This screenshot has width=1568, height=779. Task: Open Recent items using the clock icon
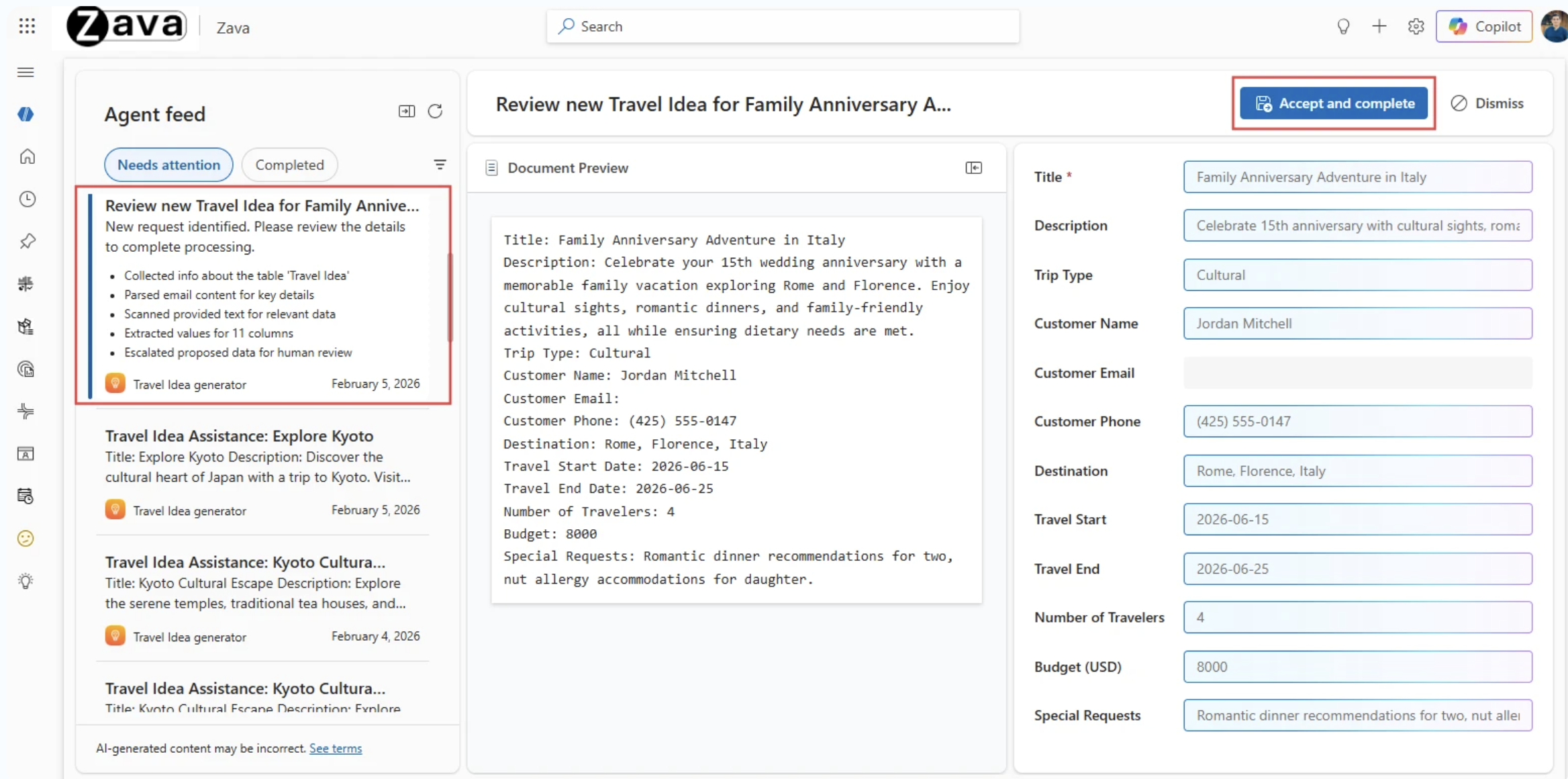pos(27,199)
